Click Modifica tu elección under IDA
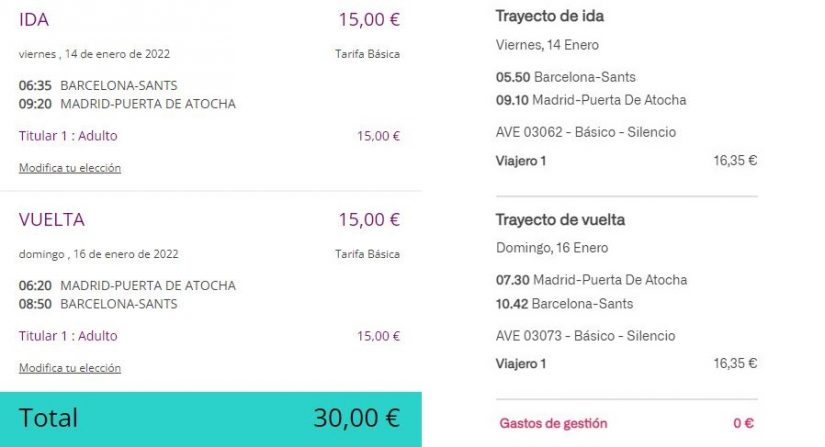The width and height of the screenshot is (825, 447). pos(70,168)
